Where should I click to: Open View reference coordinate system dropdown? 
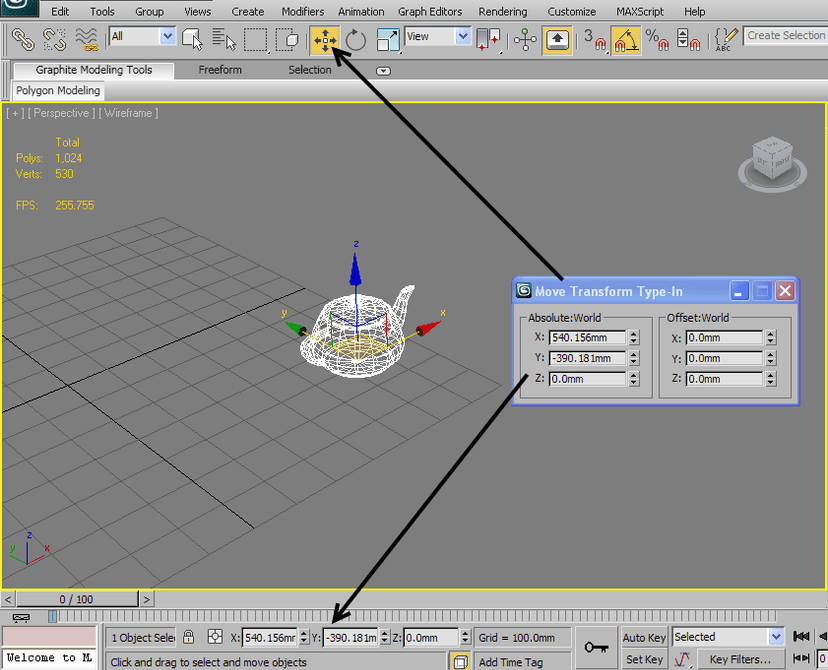coord(437,36)
